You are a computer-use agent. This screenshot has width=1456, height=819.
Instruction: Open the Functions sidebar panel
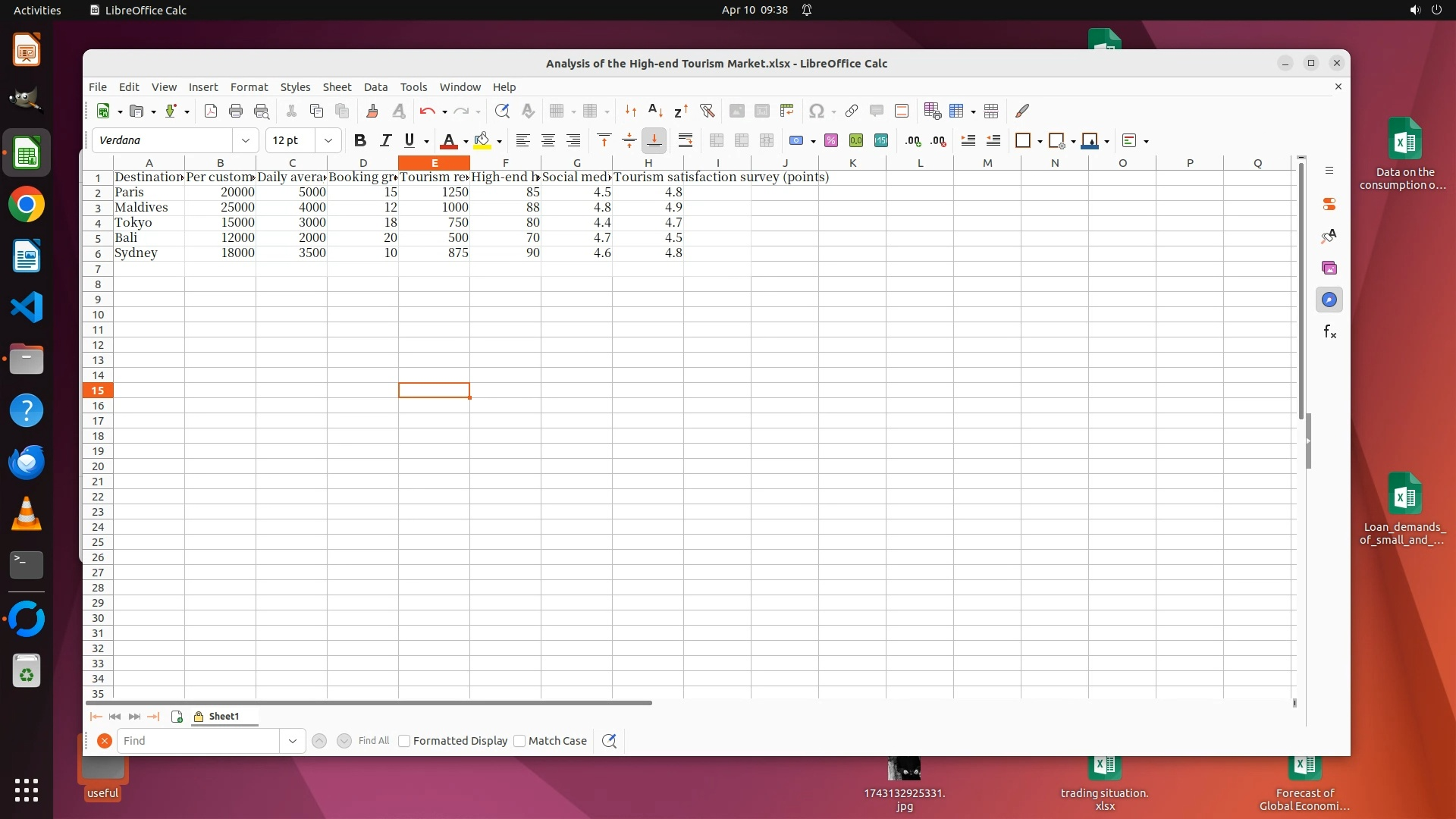pyautogui.click(x=1329, y=332)
